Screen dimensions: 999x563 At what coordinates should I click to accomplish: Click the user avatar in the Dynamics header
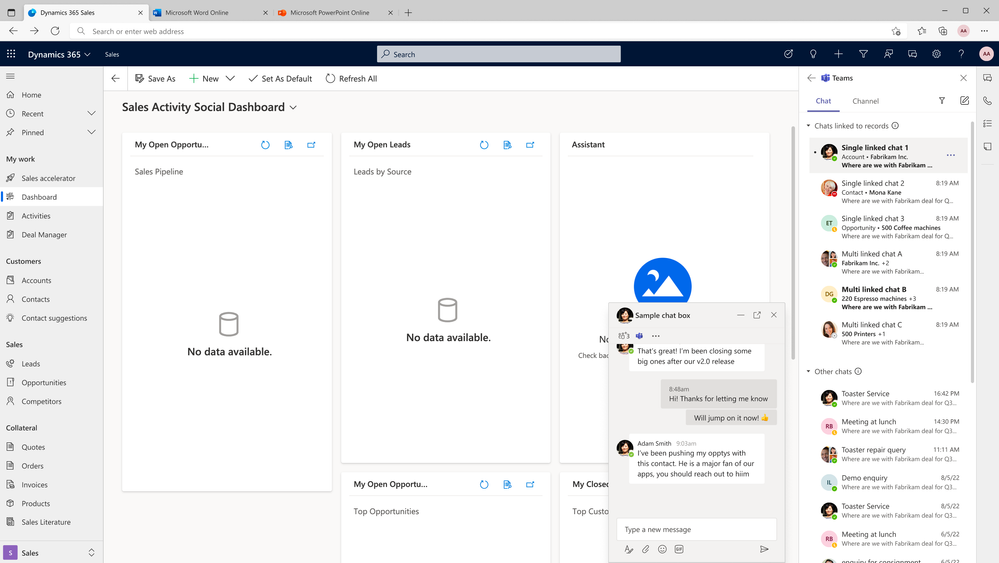tap(986, 54)
